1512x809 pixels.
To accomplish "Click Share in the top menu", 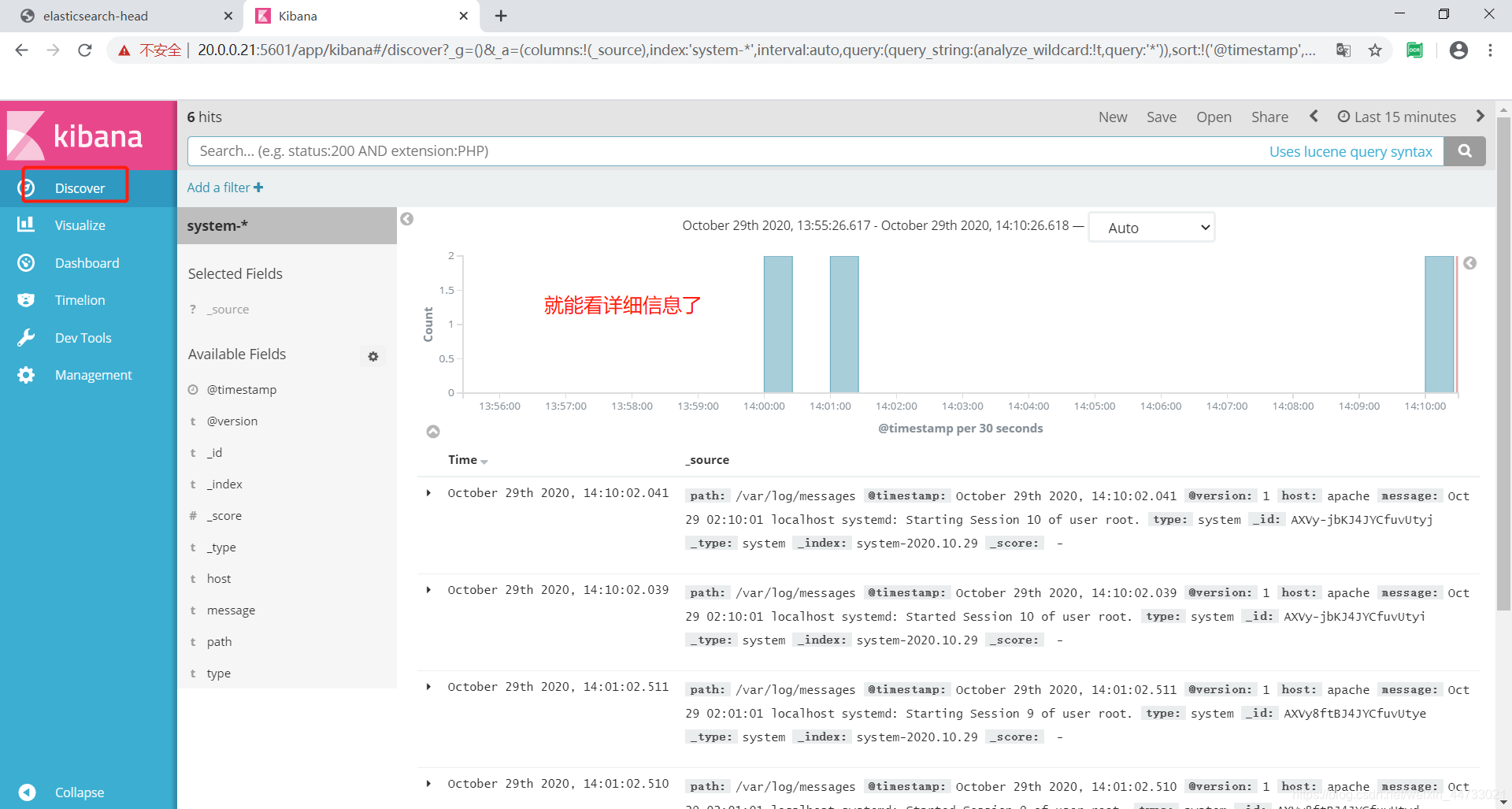I will (x=1269, y=117).
